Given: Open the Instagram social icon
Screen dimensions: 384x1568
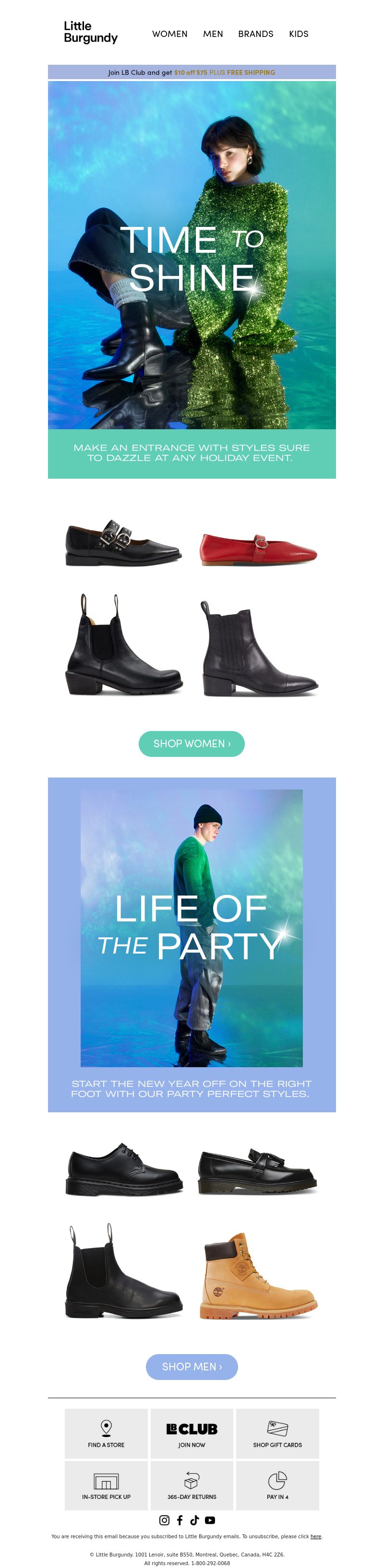Looking at the screenshot, I should tap(164, 1520).
